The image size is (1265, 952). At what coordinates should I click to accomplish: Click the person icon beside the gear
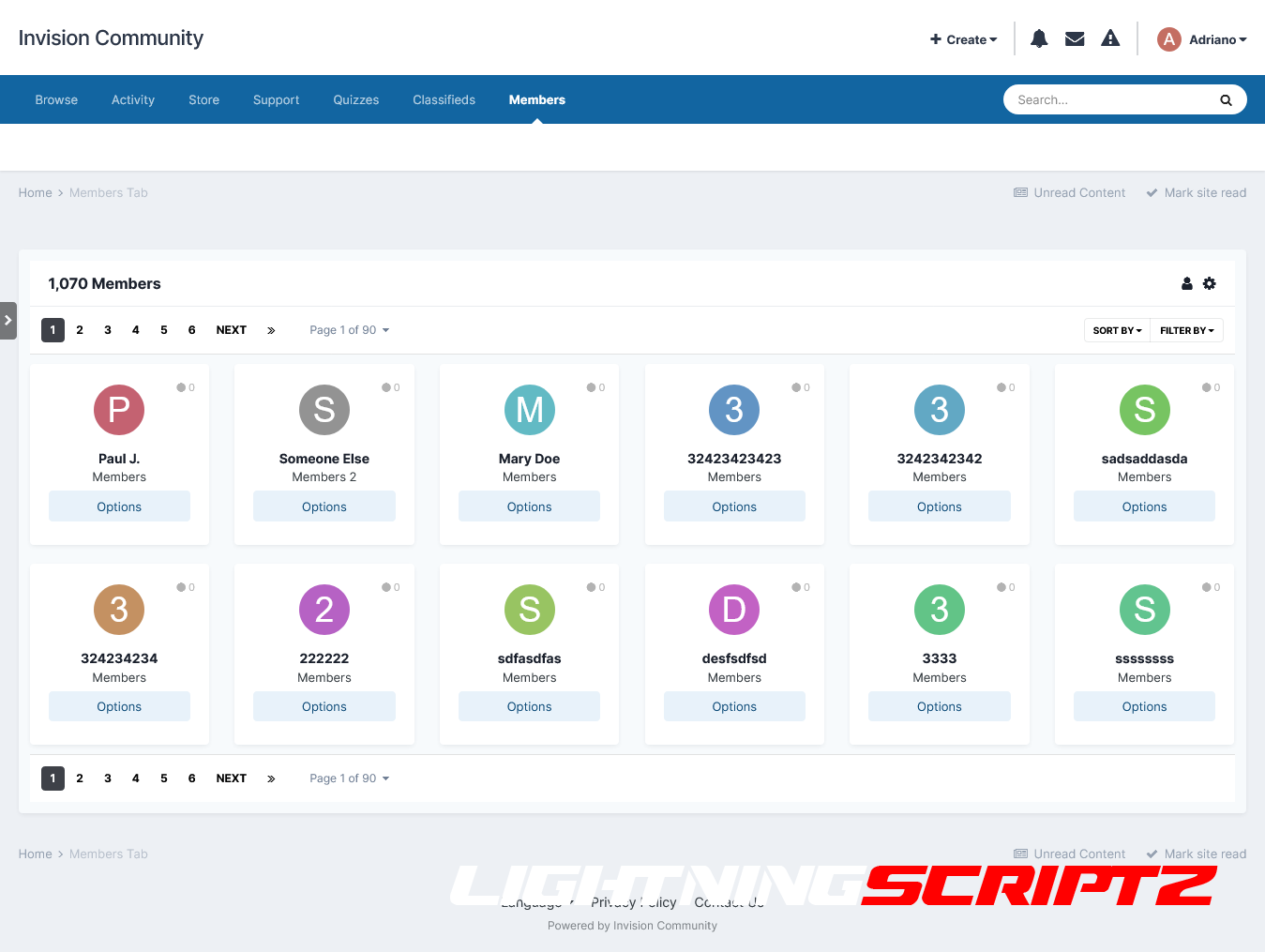pos(1187,283)
